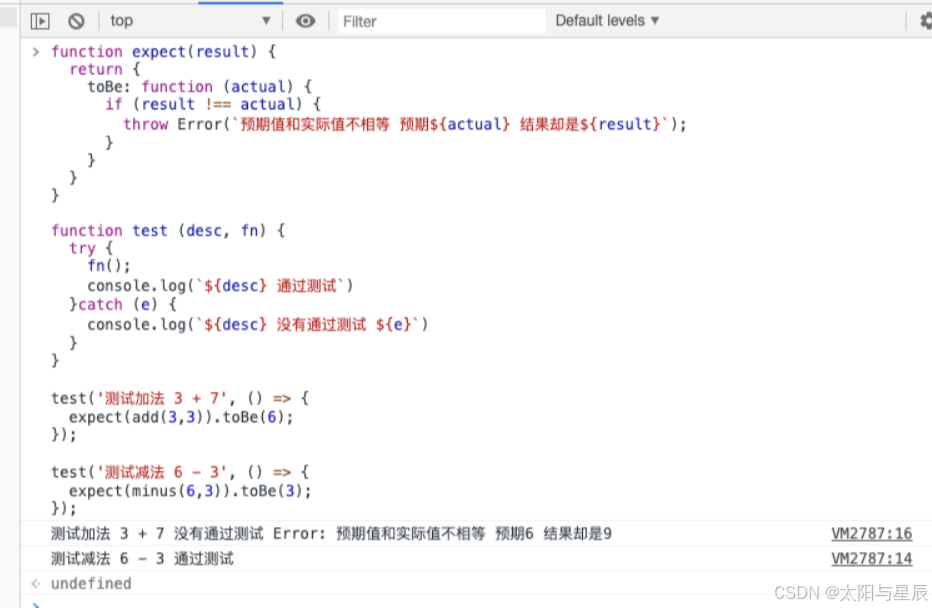Select the passed '测试减法 6 - 3' log message
The width and height of the screenshot is (932, 608).
pyautogui.click(x=142, y=559)
